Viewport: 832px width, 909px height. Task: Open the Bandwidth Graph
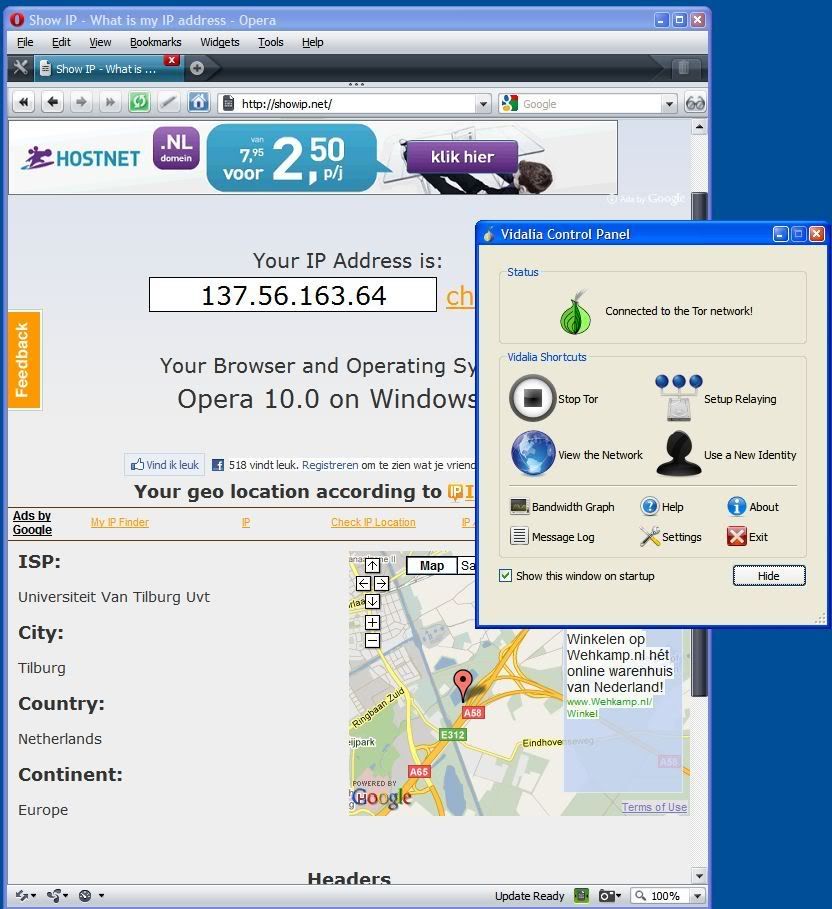[x=562, y=507]
